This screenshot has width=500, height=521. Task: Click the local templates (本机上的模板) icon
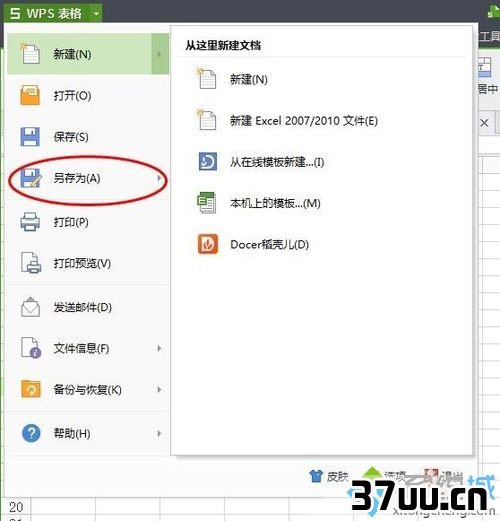point(207,203)
